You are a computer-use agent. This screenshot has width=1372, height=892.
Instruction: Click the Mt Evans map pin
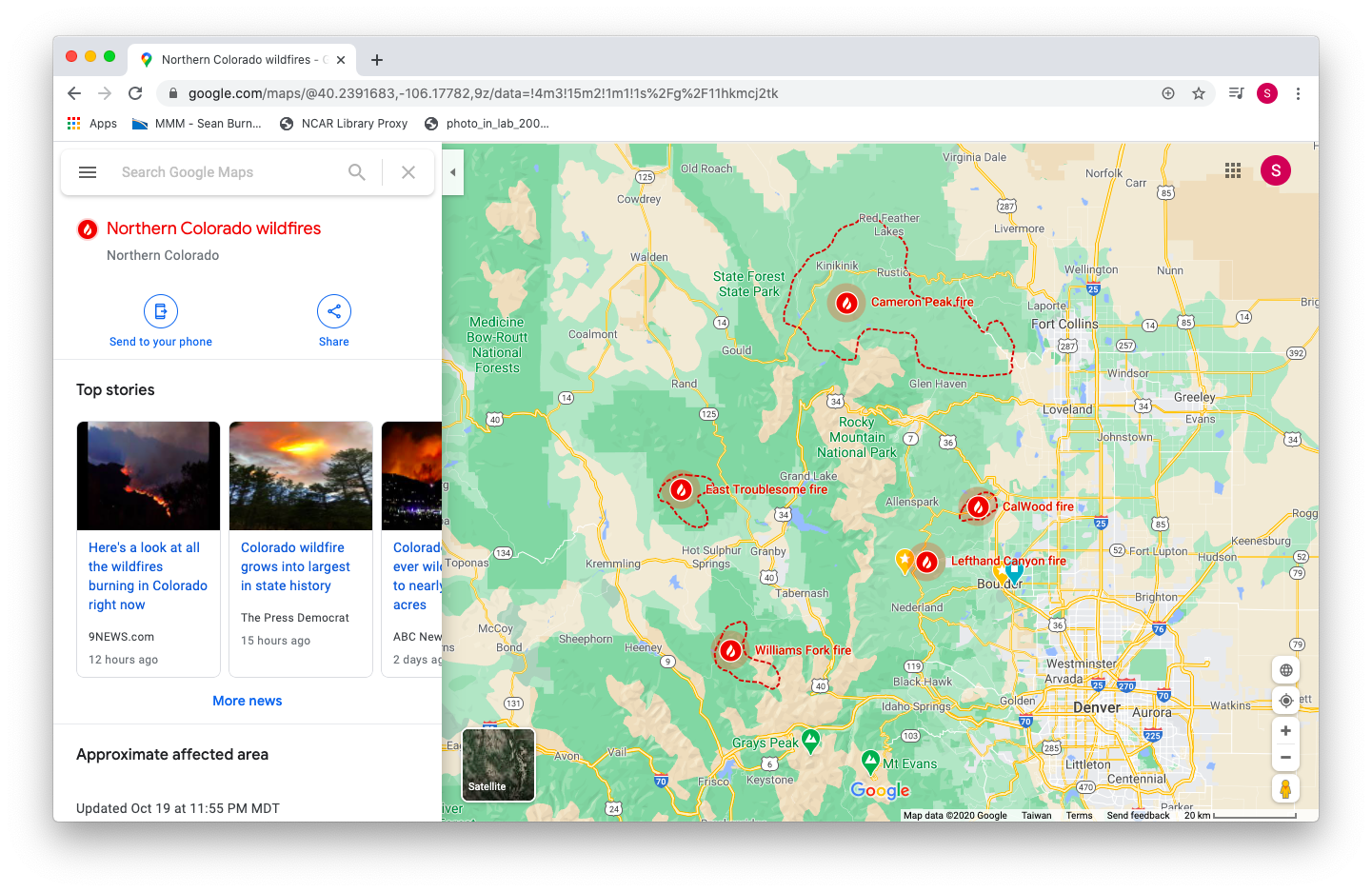click(870, 762)
